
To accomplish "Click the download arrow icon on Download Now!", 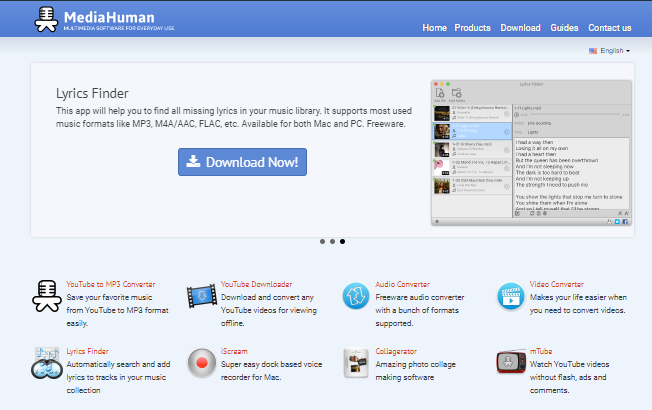I will [x=193, y=161].
